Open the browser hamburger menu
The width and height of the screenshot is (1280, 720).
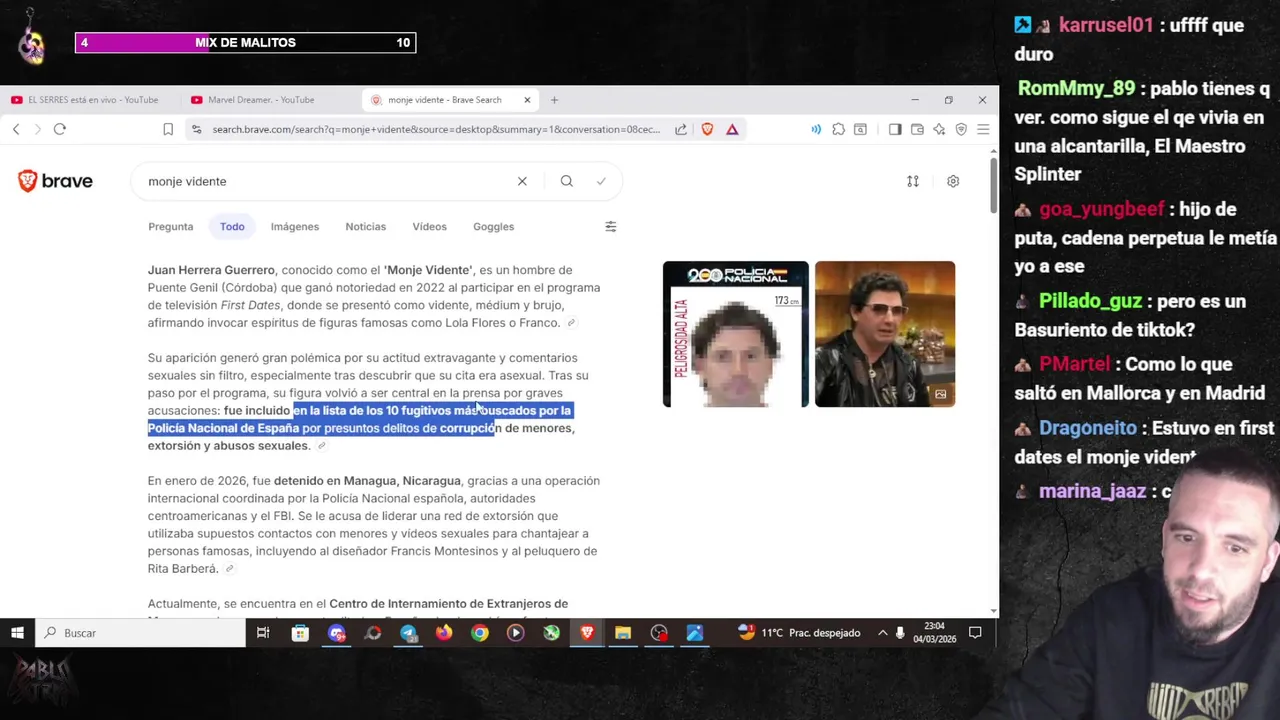coord(983,129)
